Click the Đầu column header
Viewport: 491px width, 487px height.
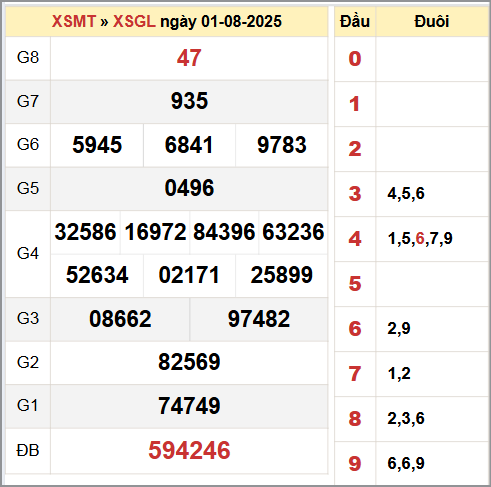point(355,21)
